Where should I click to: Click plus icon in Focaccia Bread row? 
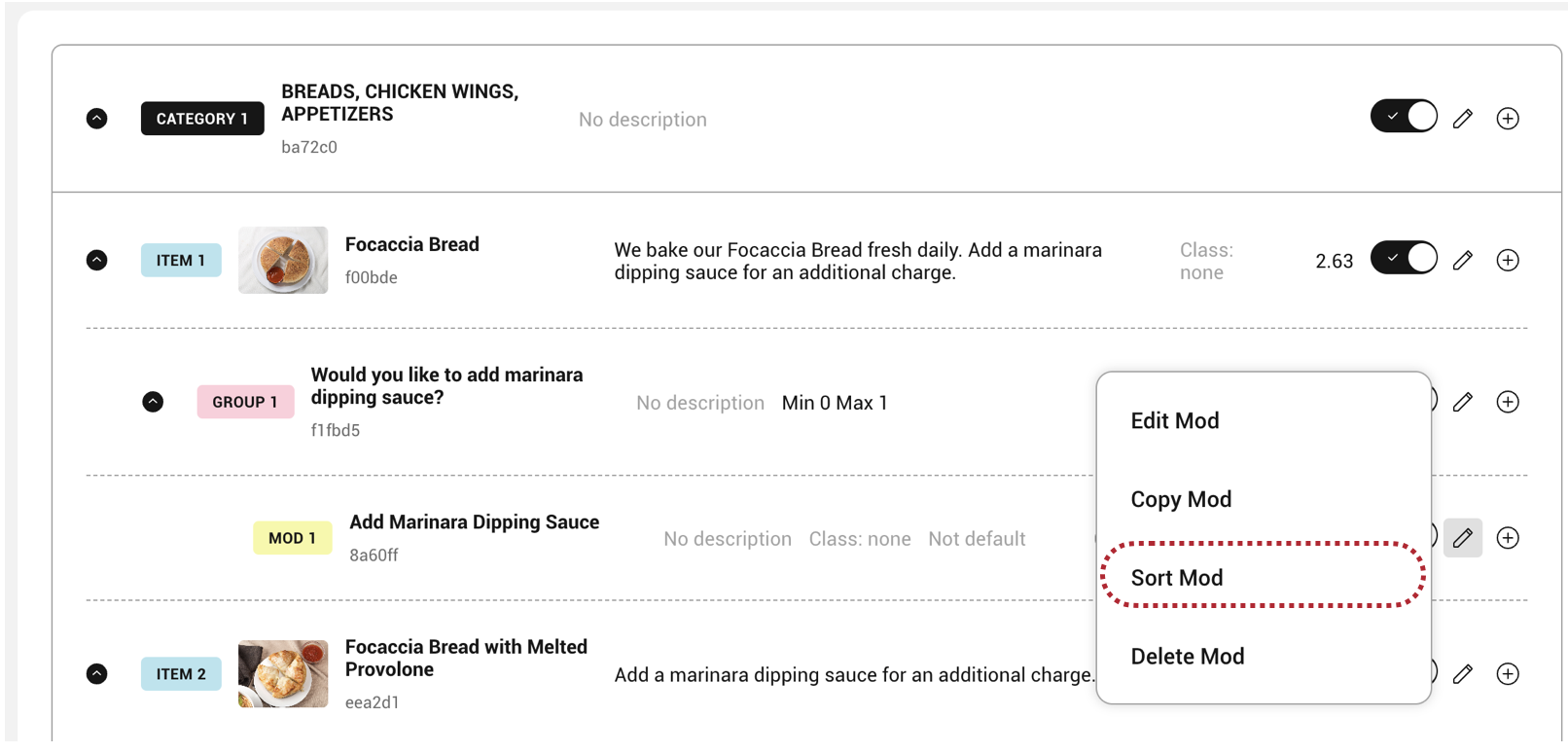coord(1507,260)
